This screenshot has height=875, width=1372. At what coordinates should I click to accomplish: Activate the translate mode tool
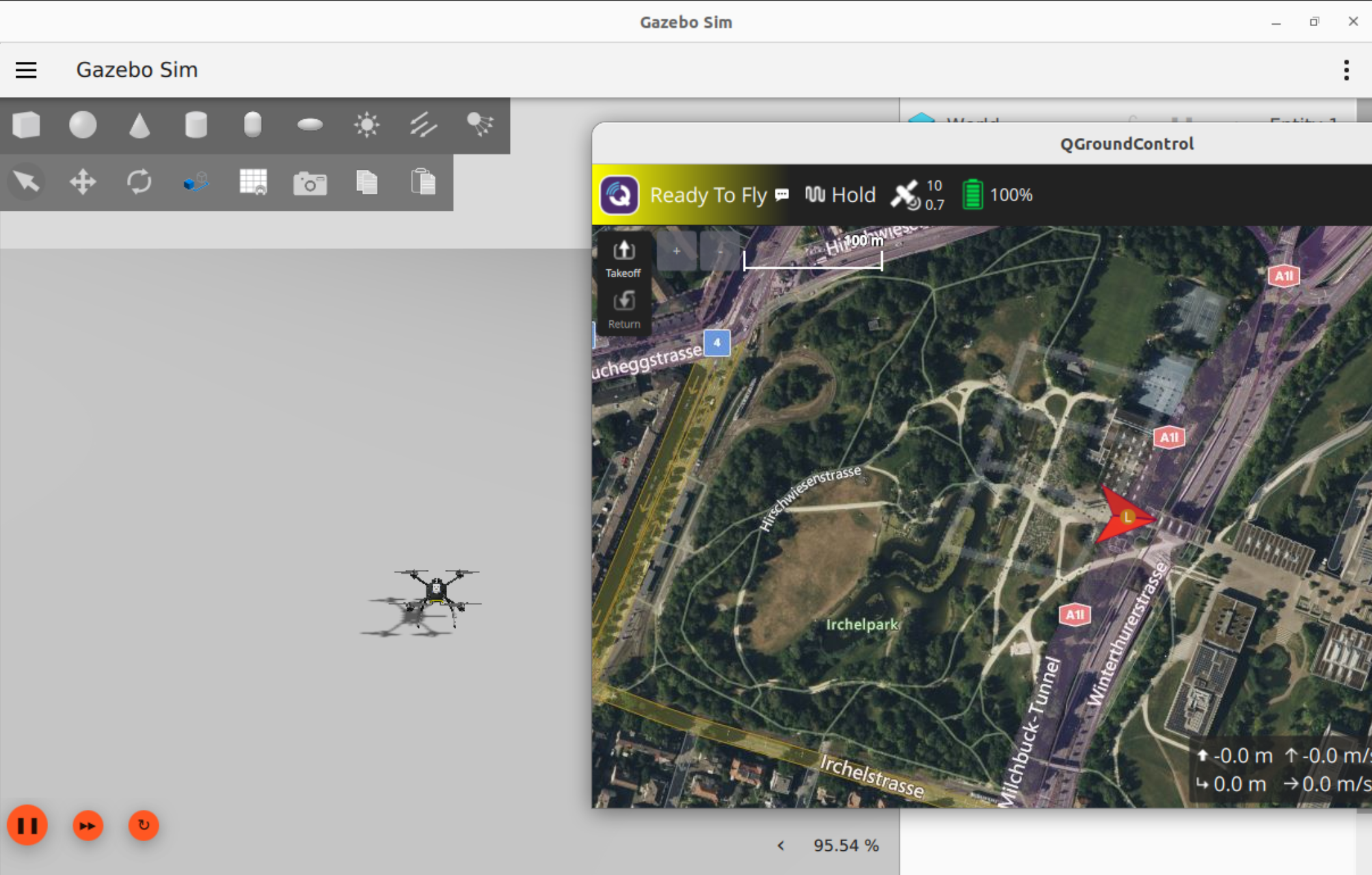[83, 182]
